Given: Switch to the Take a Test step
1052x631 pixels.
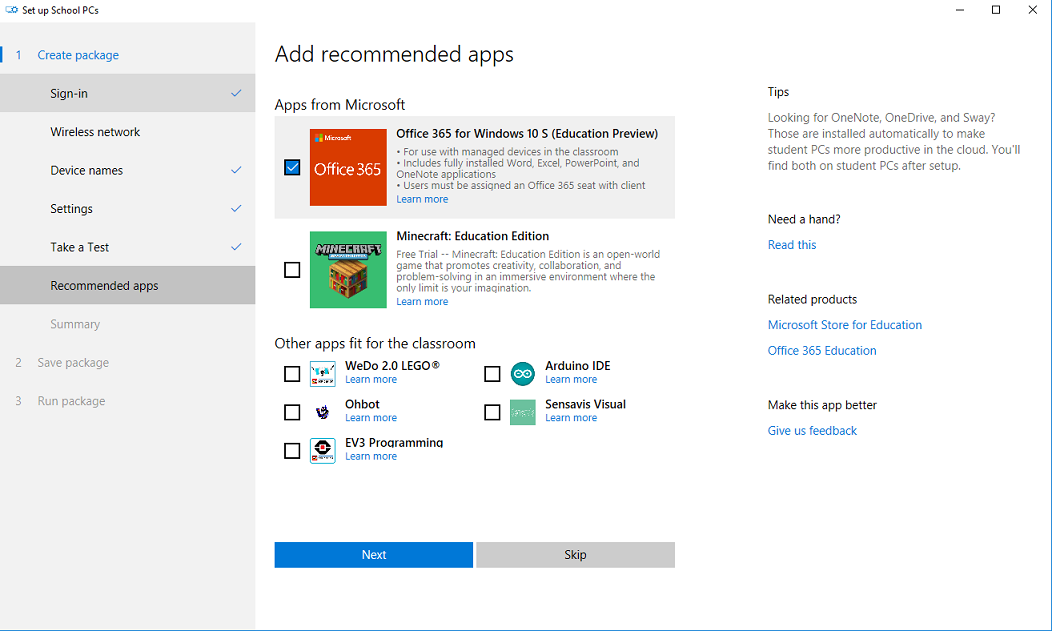Looking at the screenshot, I should [80, 247].
